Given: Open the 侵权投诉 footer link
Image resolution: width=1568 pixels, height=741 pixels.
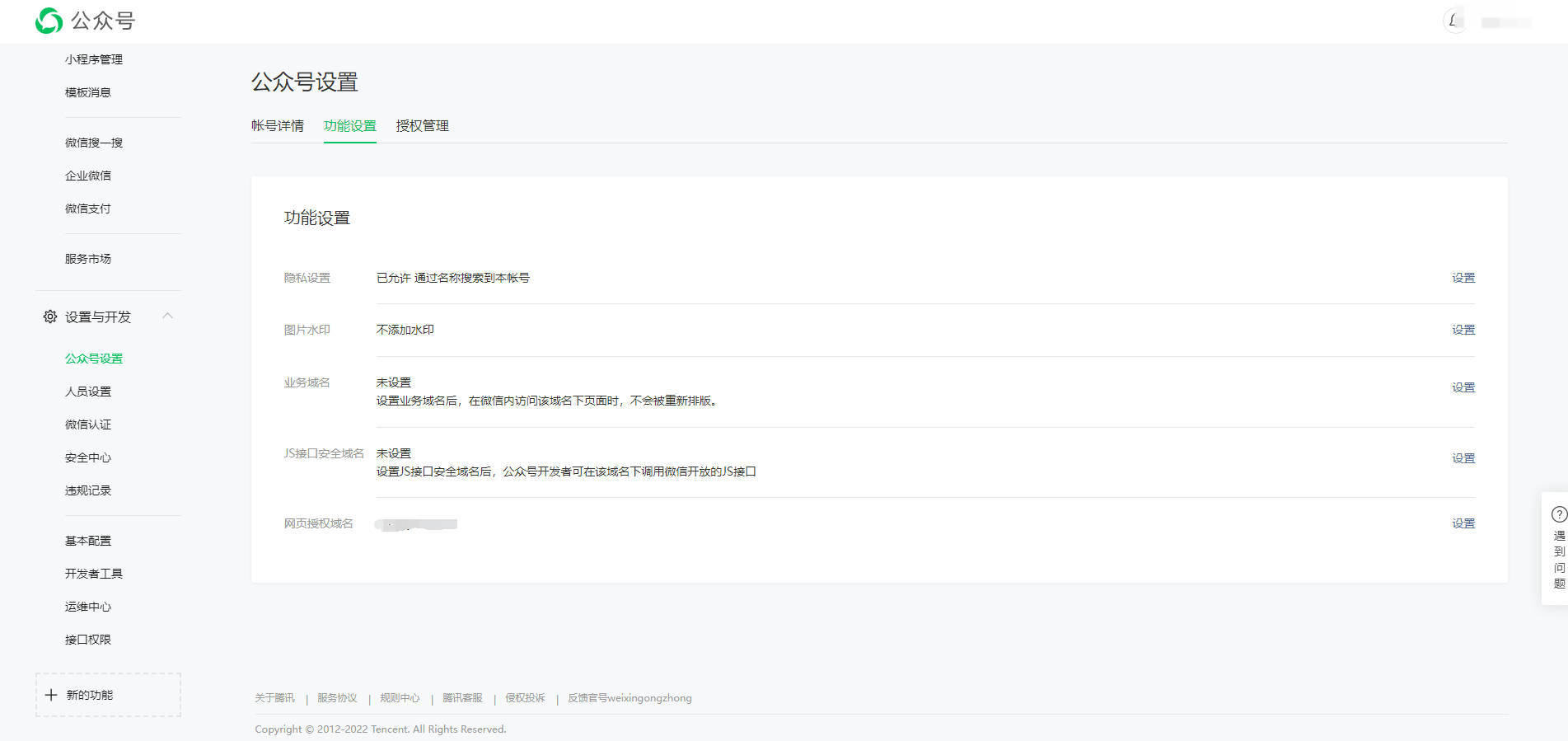Looking at the screenshot, I should [x=525, y=698].
